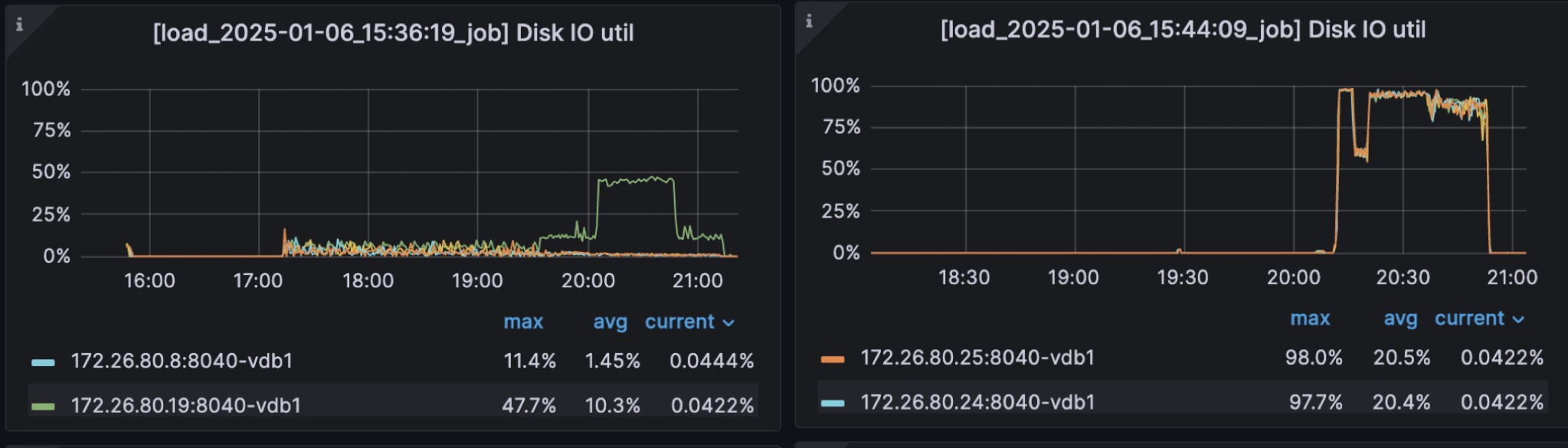
Task: Click the green swatch for 172.26.80.19:8040-vdb1
Action: coord(43,406)
